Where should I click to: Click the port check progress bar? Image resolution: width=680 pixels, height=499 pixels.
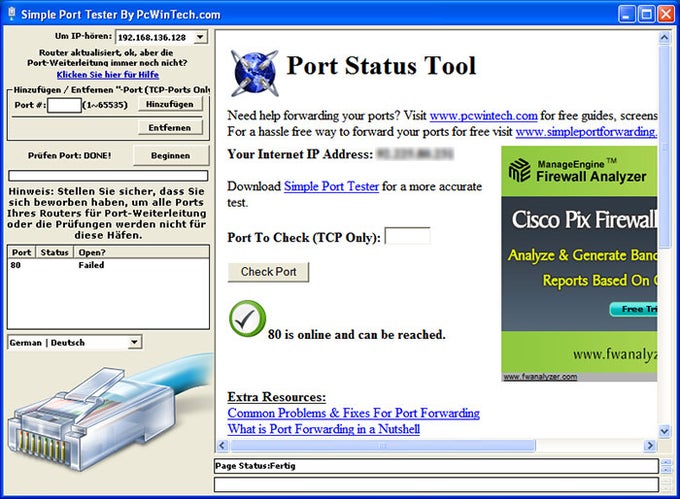108,176
